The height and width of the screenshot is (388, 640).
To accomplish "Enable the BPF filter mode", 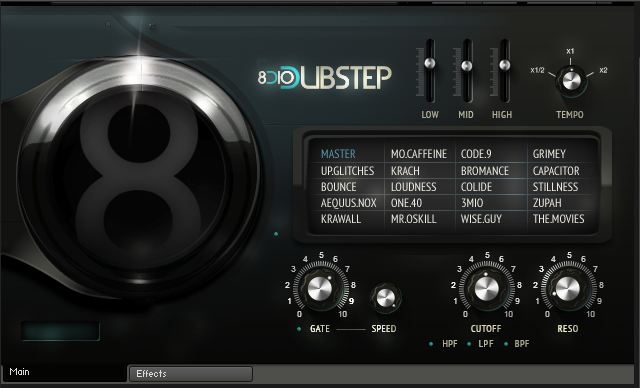I will [x=506, y=344].
